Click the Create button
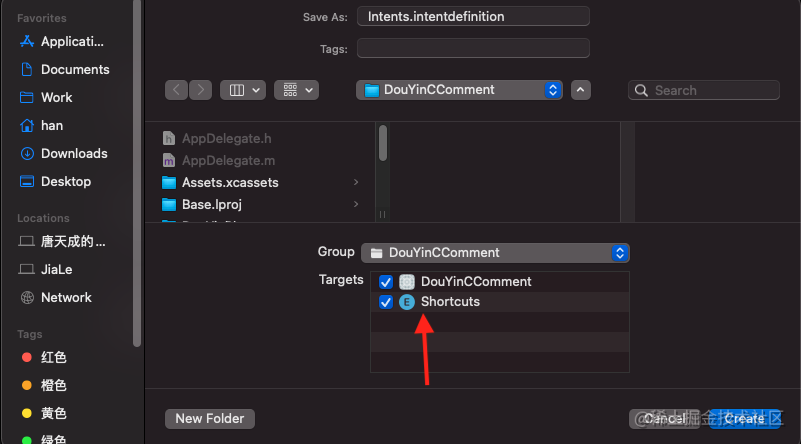Viewport: 801px width, 444px height. click(744, 419)
